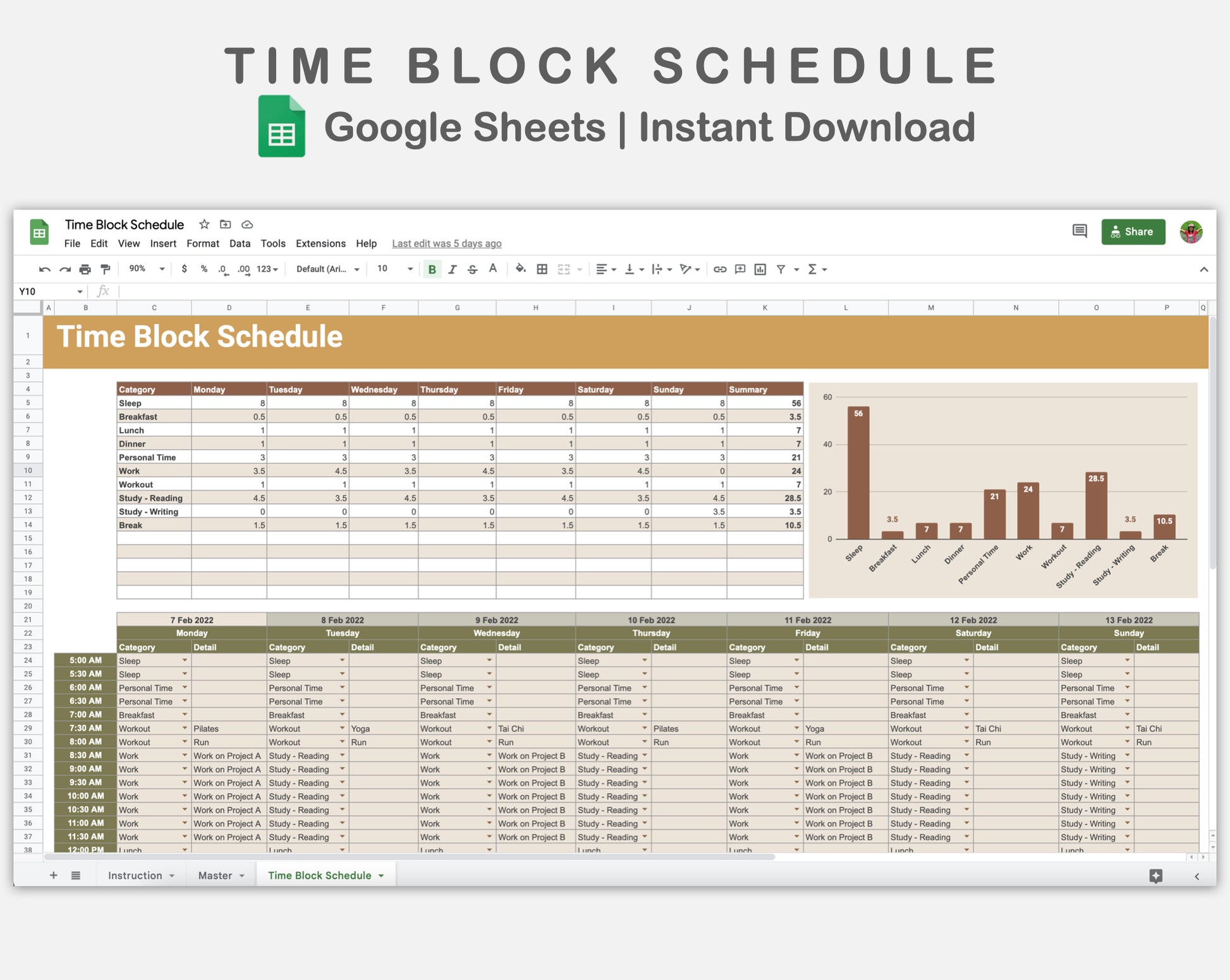Click the insert chart icon
The image size is (1230, 980).
click(x=760, y=269)
